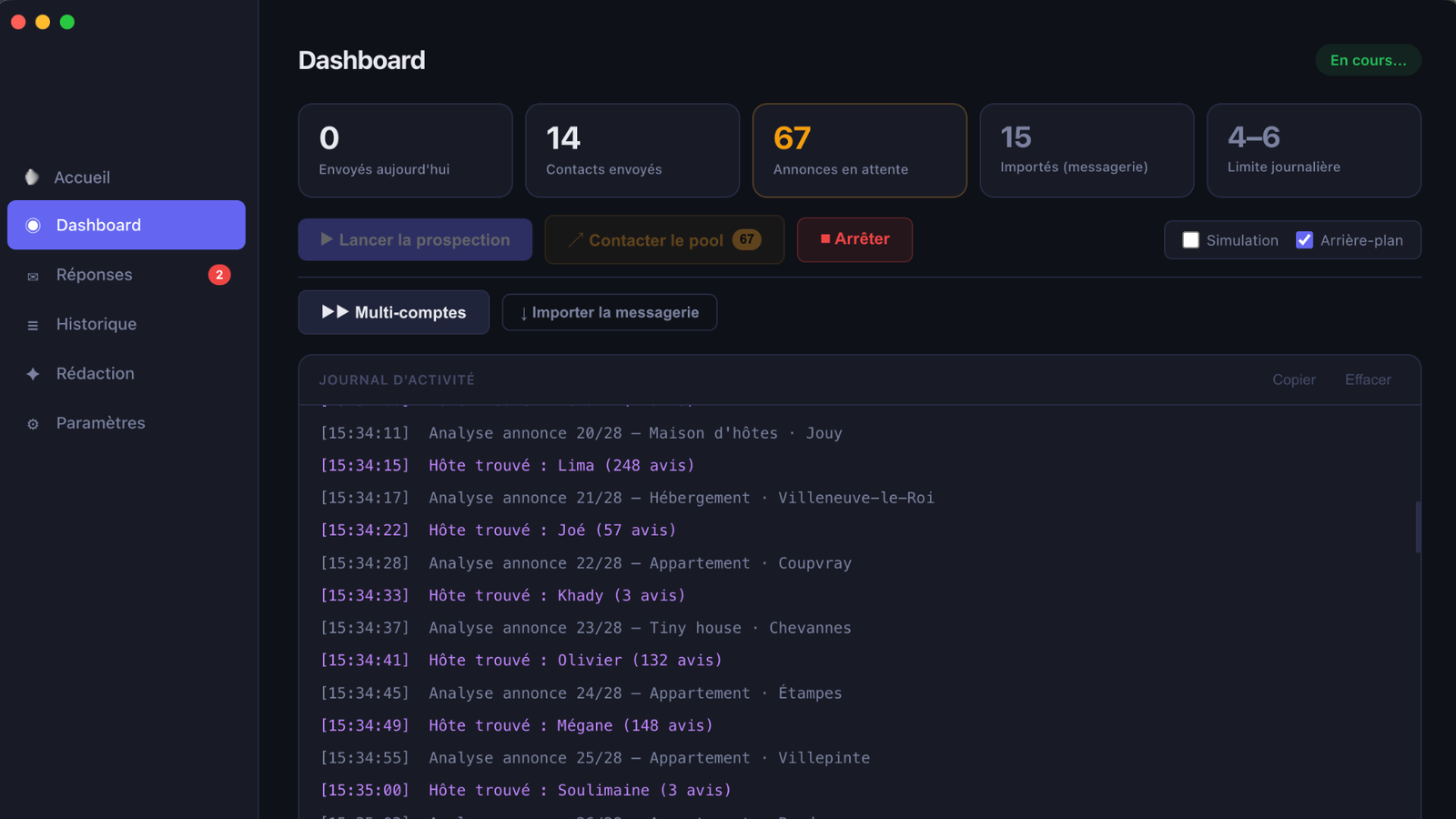Click the Dashboard radio-style icon
This screenshot has height=819, width=1456.
pos(33,225)
